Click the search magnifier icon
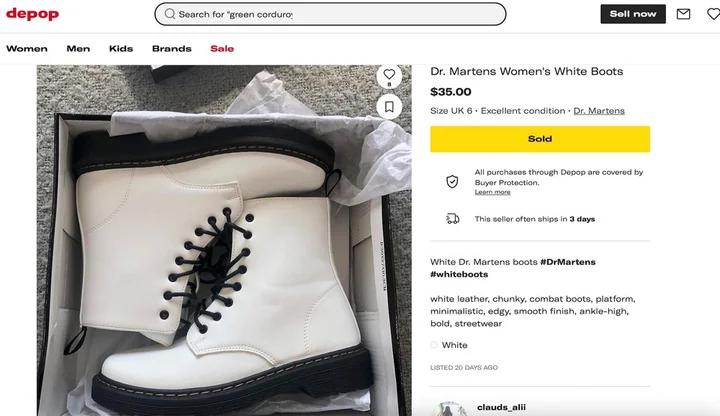 [x=170, y=14]
